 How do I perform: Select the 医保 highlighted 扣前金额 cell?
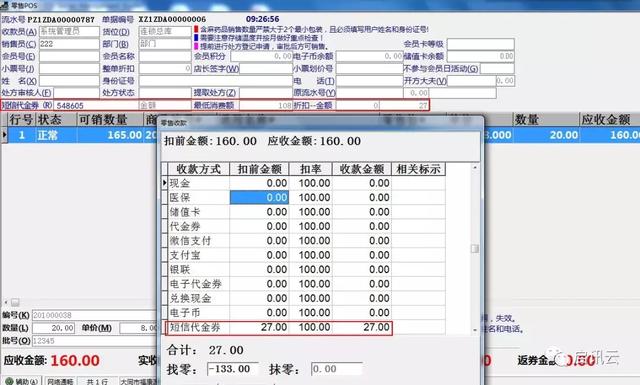point(260,198)
